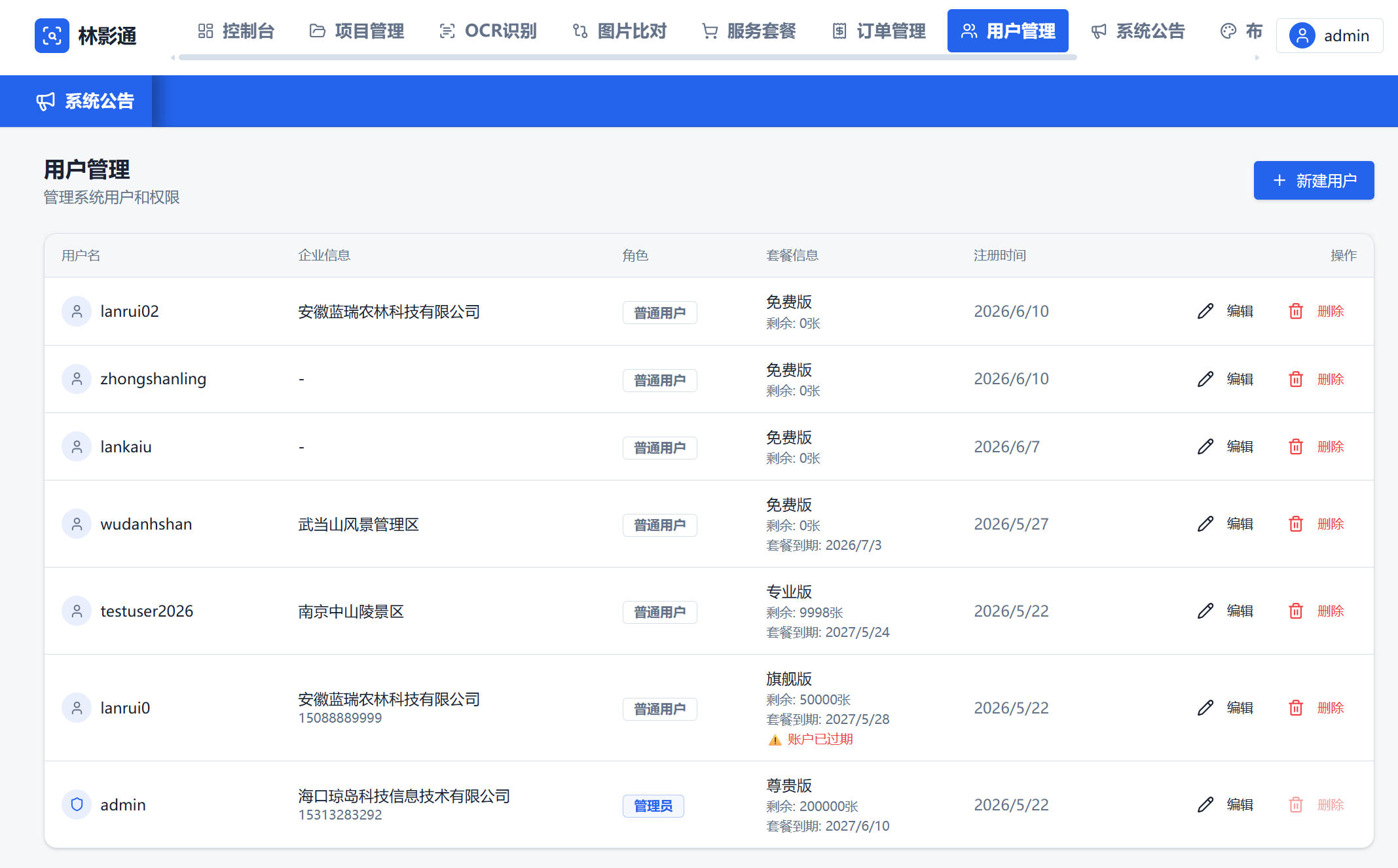Viewport: 1398px width, 868px height.
Task: Click 删除 link for zhongshanling
Action: pos(1331,379)
